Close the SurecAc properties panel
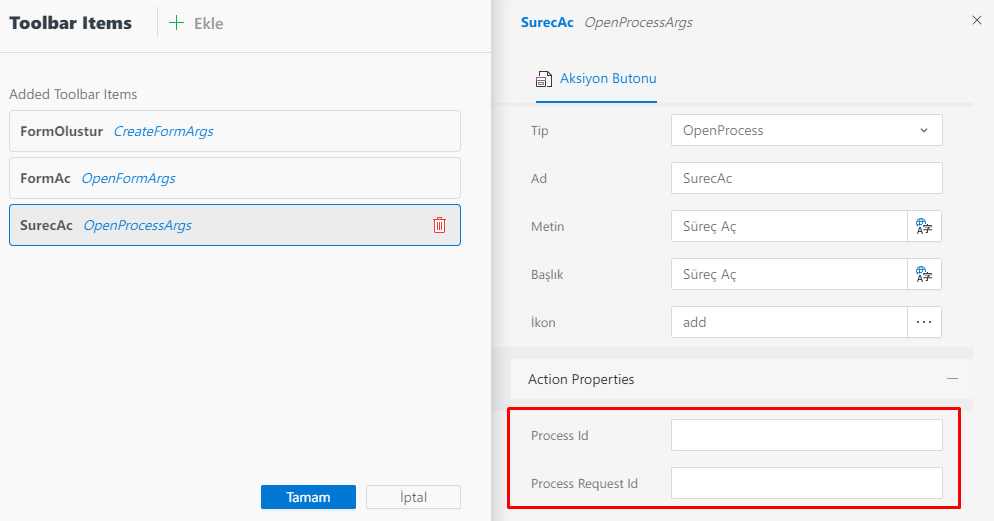 977,20
